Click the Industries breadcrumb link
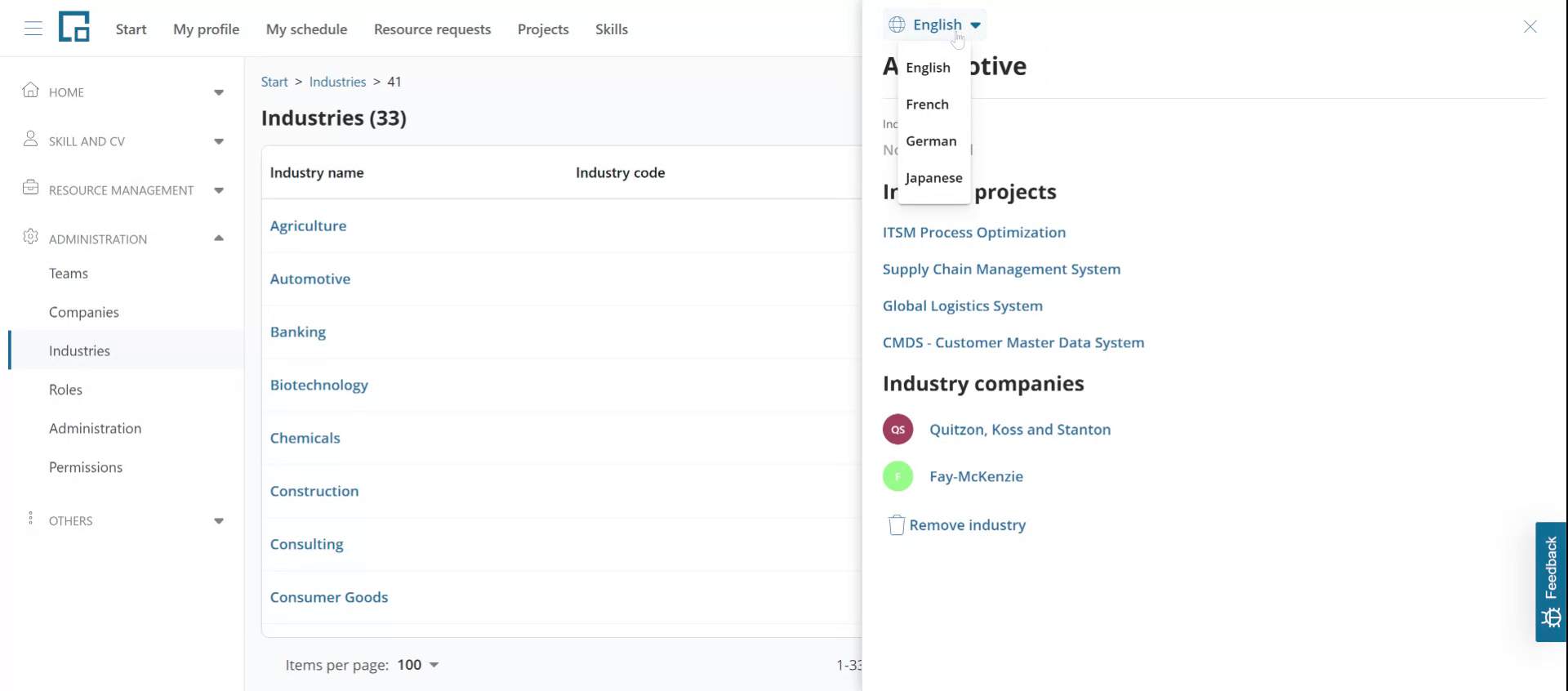This screenshot has width=1568, height=691. click(x=337, y=82)
